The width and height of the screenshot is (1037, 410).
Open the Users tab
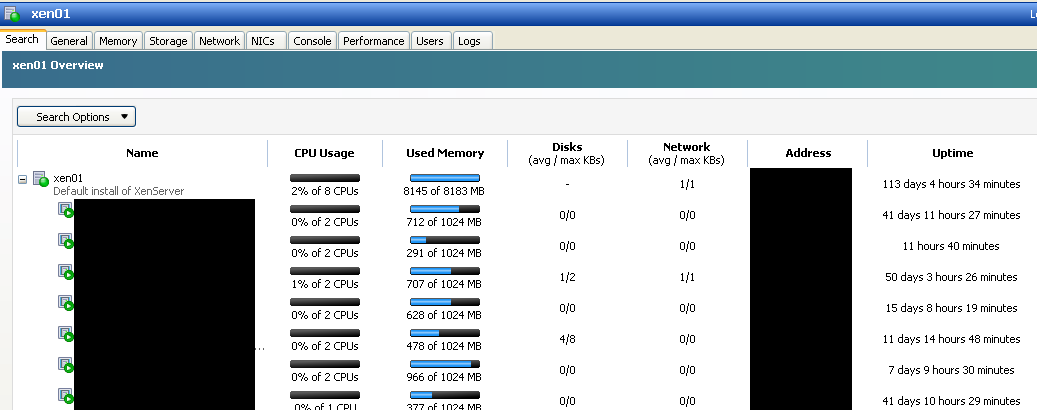pyautogui.click(x=430, y=41)
